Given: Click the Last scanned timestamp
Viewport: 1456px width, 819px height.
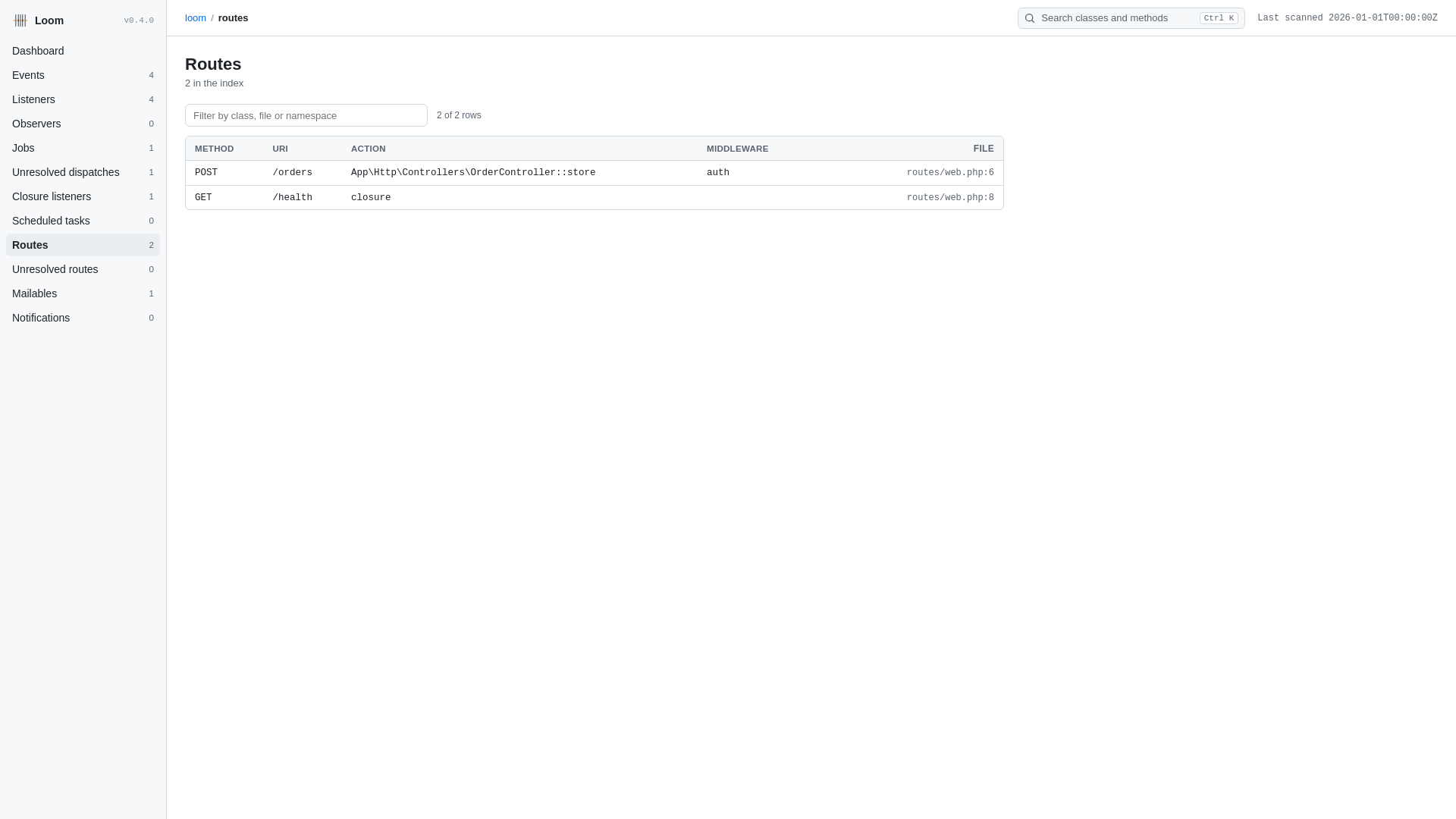Looking at the screenshot, I should click(x=1348, y=18).
